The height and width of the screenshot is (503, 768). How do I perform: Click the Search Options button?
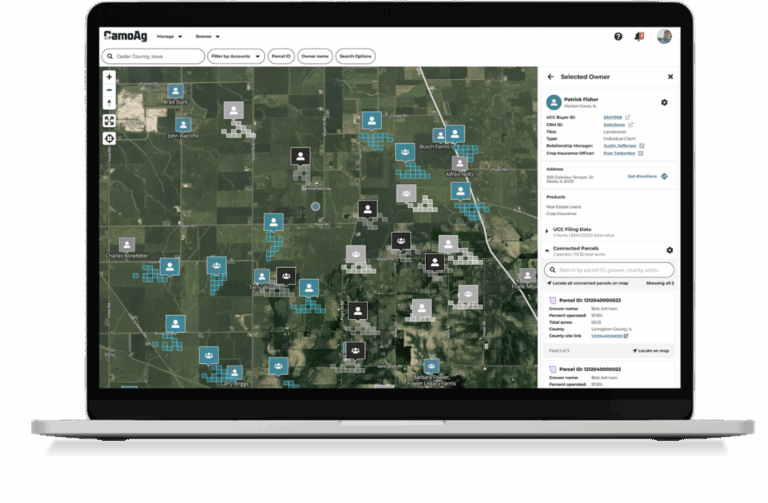pyautogui.click(x=355, y=57)
